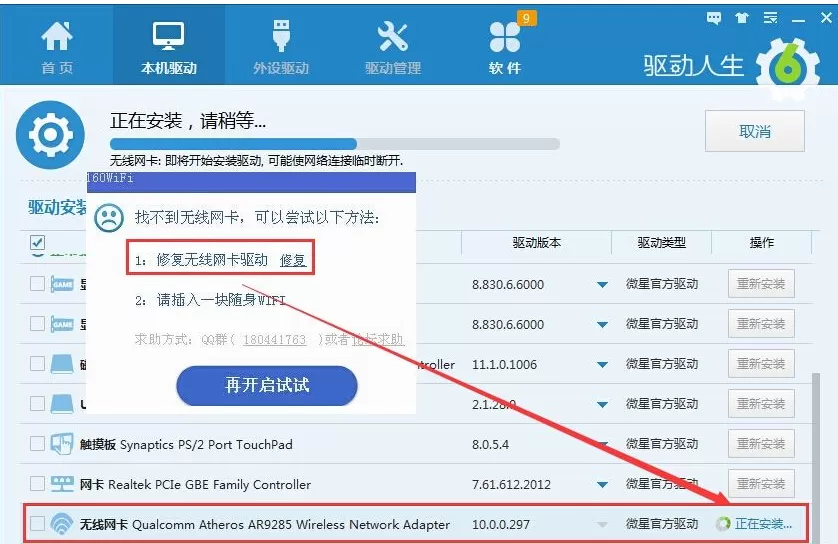Click 重新安装 for the 11.1.0.1006 driver
Screen dimensions: 838x544
tap(761, 364)
